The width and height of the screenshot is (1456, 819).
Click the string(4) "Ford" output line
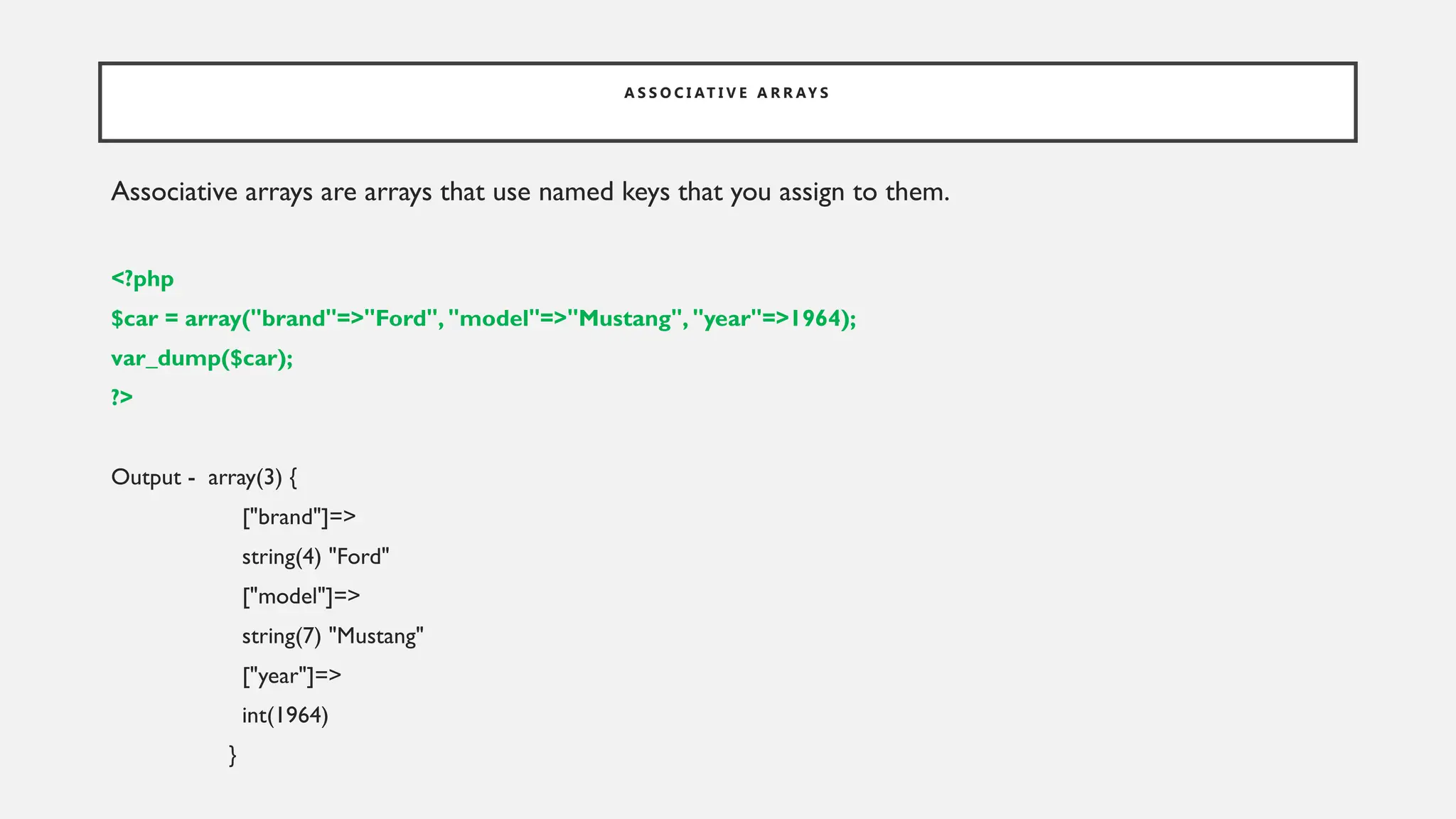pos(316,557)
